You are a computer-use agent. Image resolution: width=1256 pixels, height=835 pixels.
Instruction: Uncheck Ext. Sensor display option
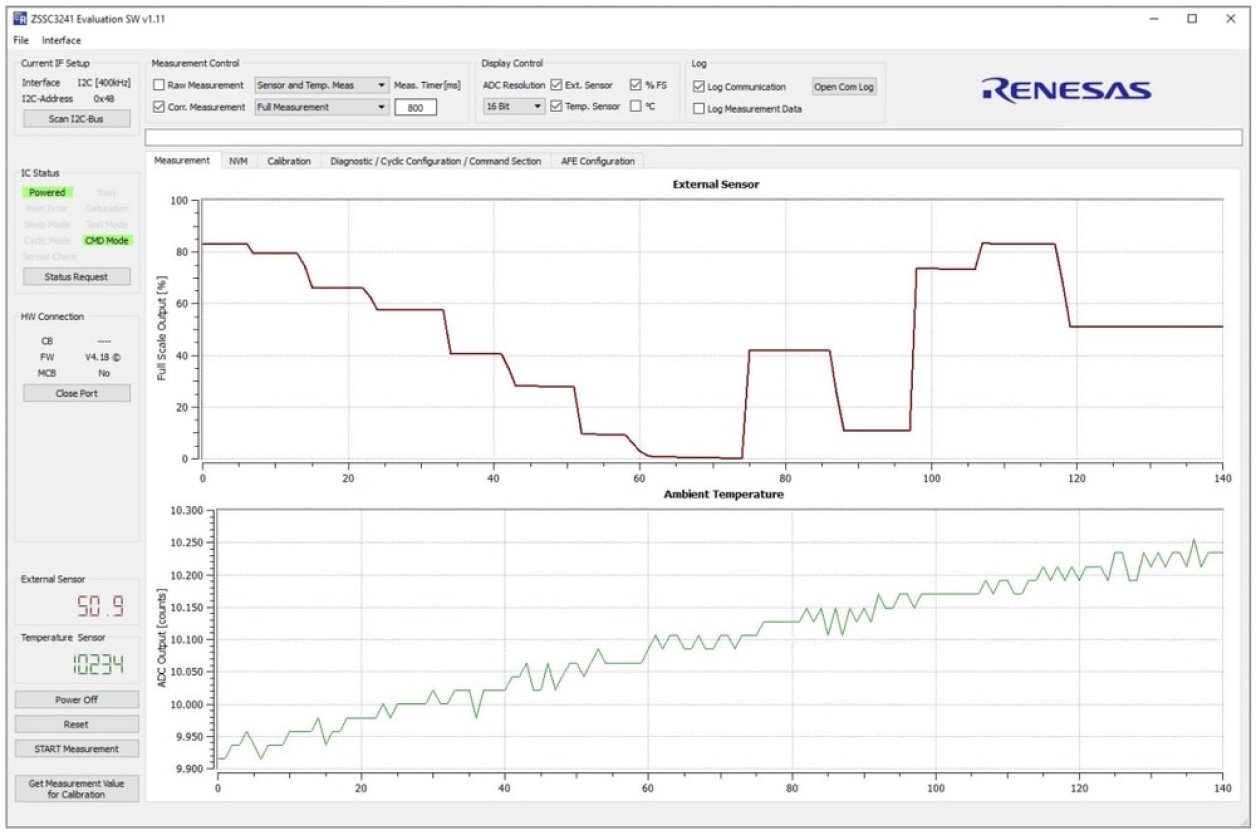coord(557,85)
